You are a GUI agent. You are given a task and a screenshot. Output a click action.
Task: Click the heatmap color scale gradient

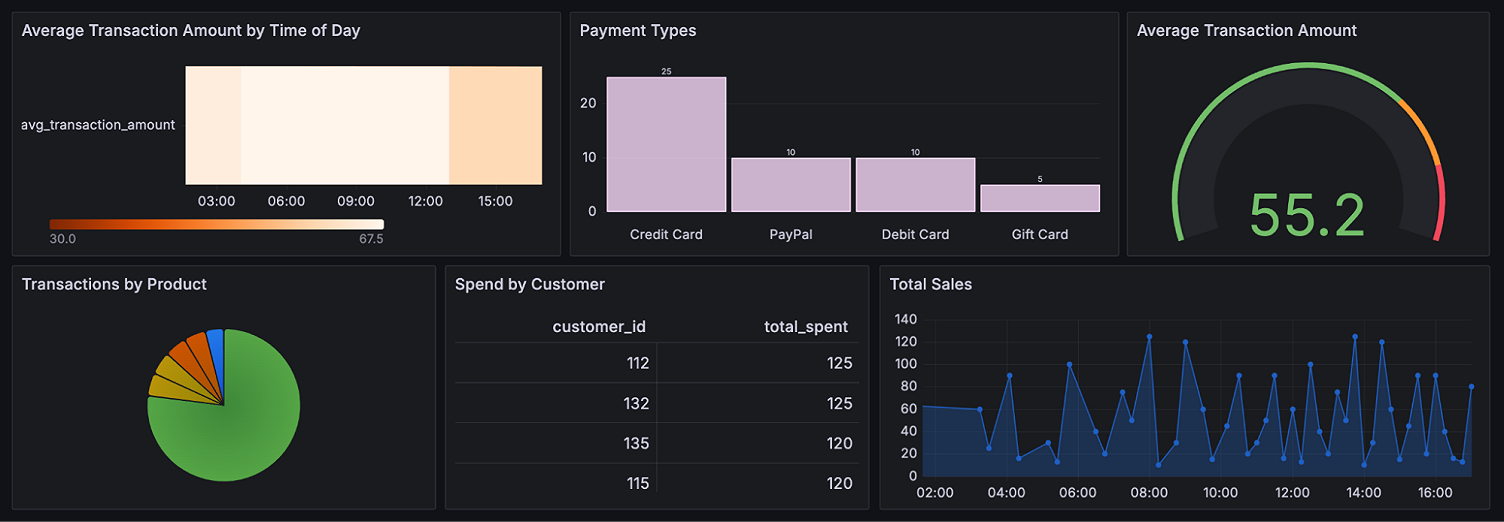click(216, 224)
